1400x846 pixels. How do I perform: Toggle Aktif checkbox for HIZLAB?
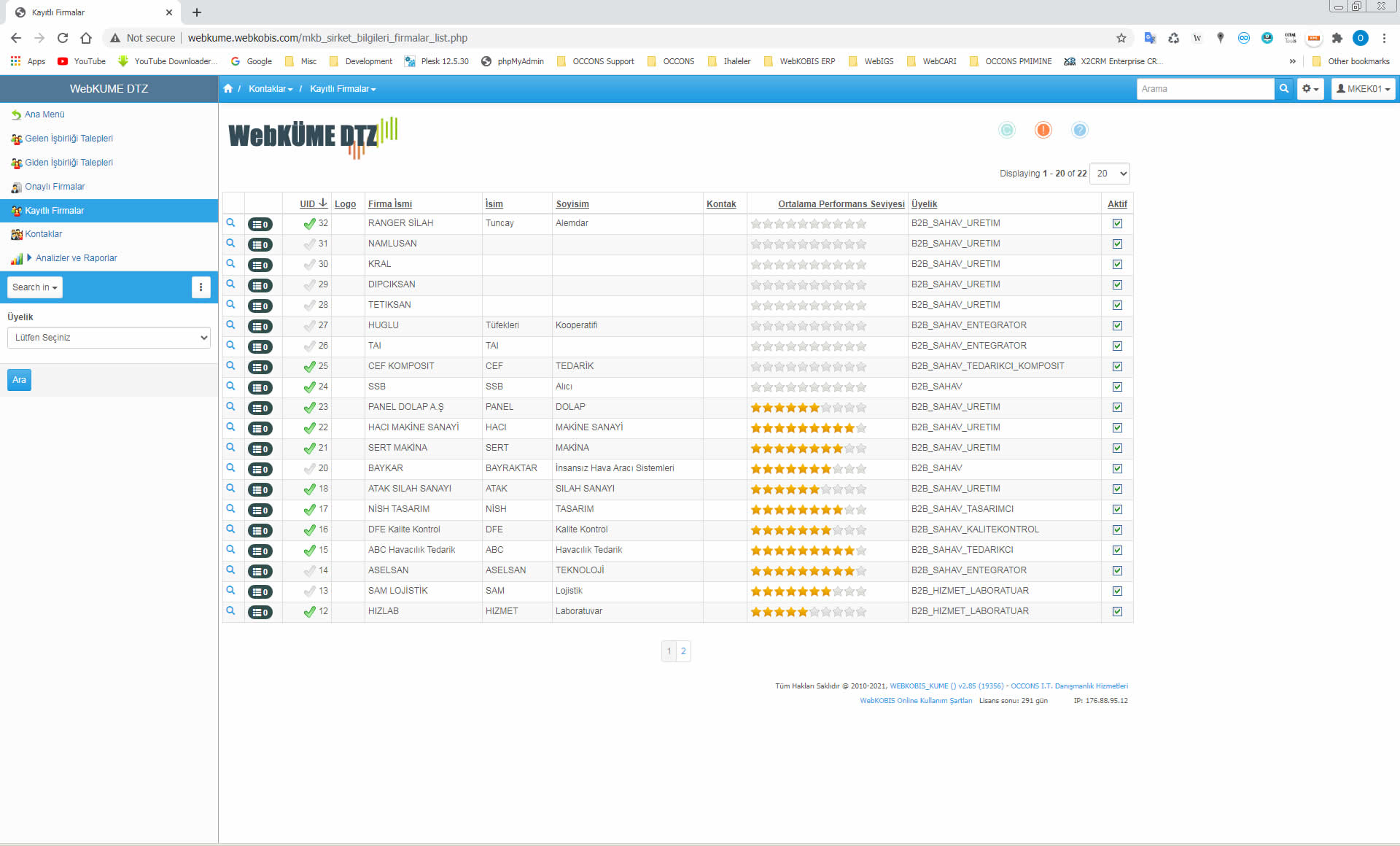click(1117, 612)
